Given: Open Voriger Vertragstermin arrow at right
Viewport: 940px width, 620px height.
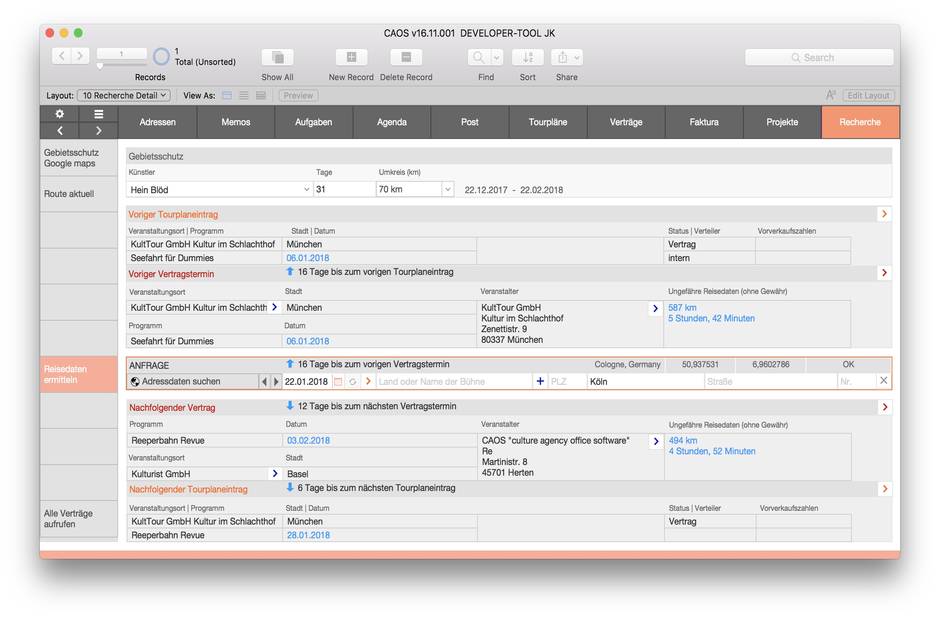Looking at the screenshot, I should pos(884,273).
